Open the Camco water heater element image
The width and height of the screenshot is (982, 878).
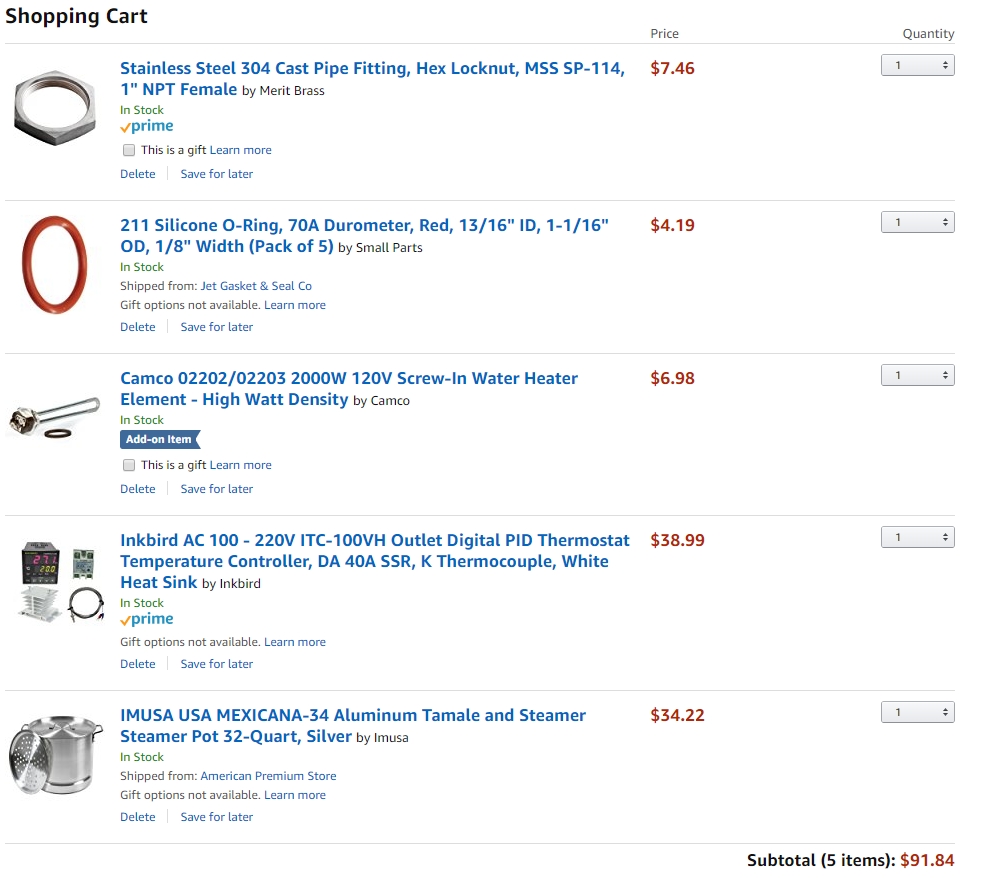click(54, 417)
